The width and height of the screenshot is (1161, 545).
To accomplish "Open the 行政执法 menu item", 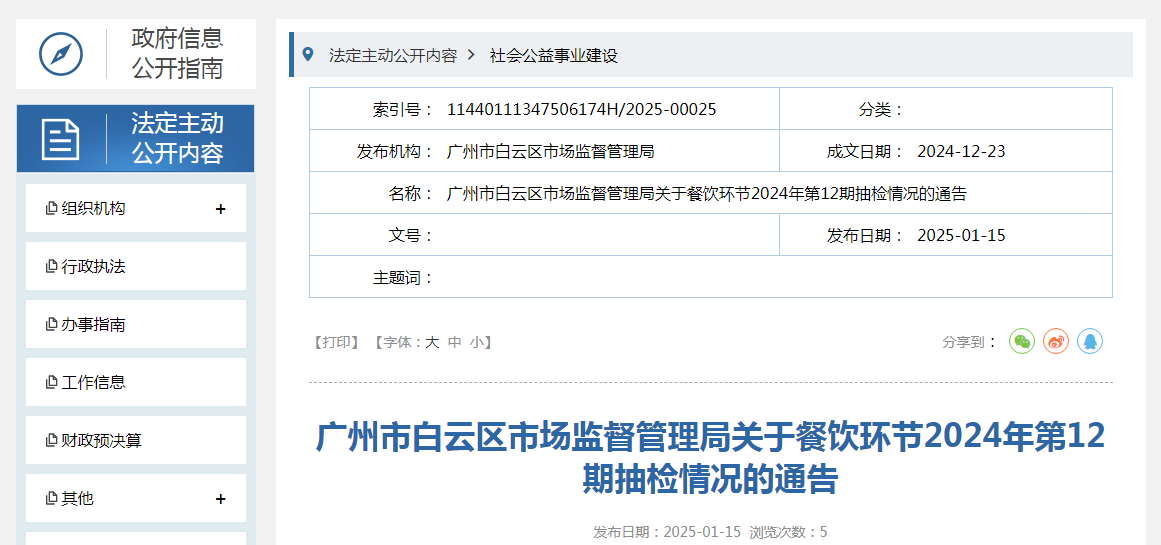I will point(135,266).
